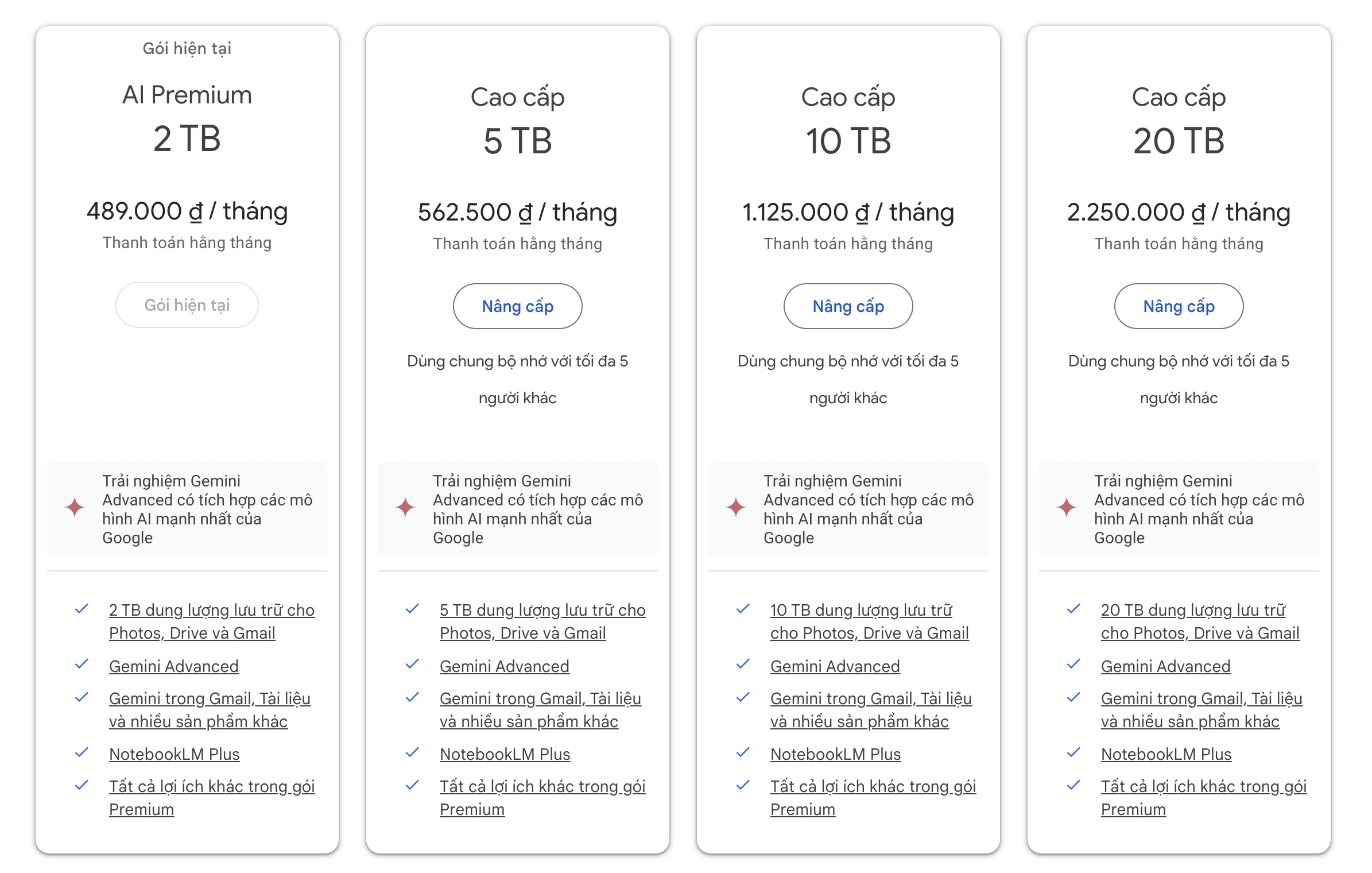Click the Gemini sparkle icon in 10 TB plan
This screenshot has width=1372, height=873.
click(737, 507)
